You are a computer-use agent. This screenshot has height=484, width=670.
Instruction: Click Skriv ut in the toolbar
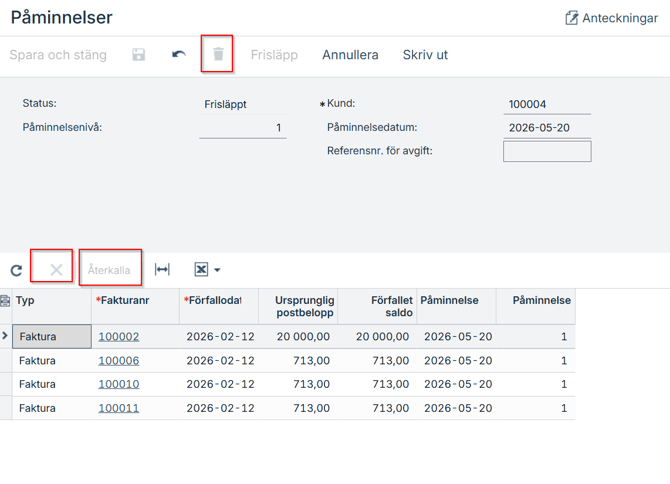[425, 55]
